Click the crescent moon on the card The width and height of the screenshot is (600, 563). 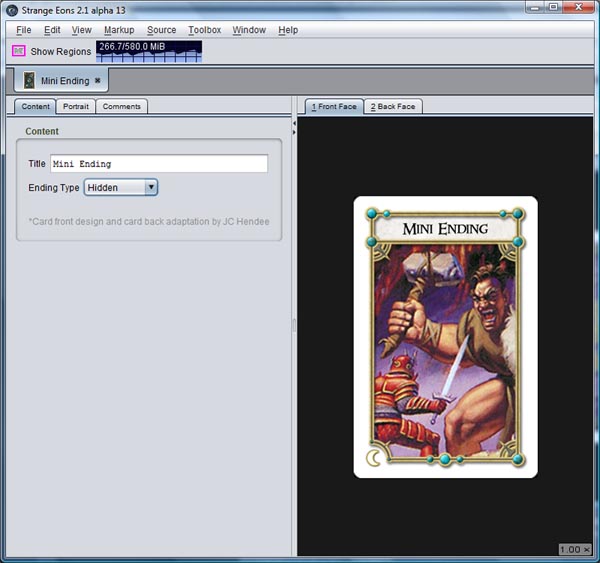coord(375,457)
